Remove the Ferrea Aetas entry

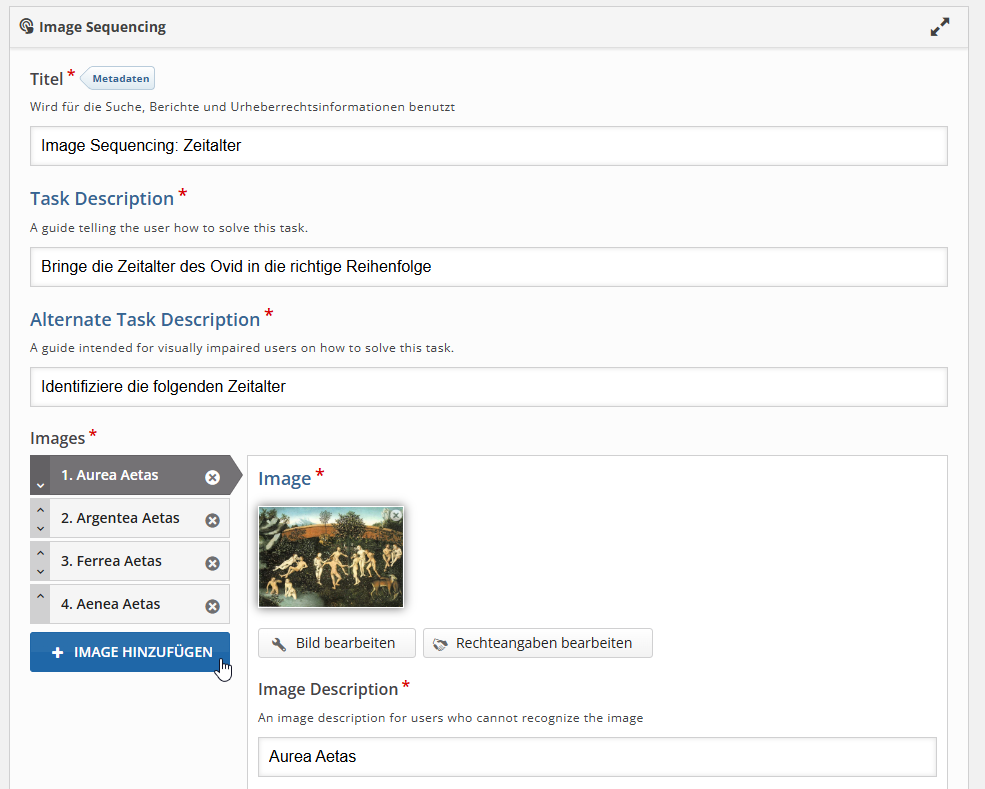coord(212,563)
